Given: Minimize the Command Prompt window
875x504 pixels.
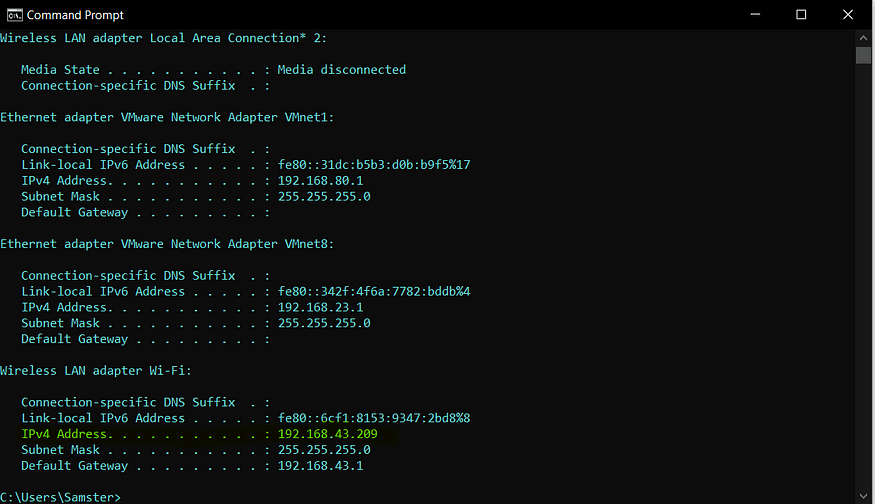Looking at the screenshot, I should 755,15.
